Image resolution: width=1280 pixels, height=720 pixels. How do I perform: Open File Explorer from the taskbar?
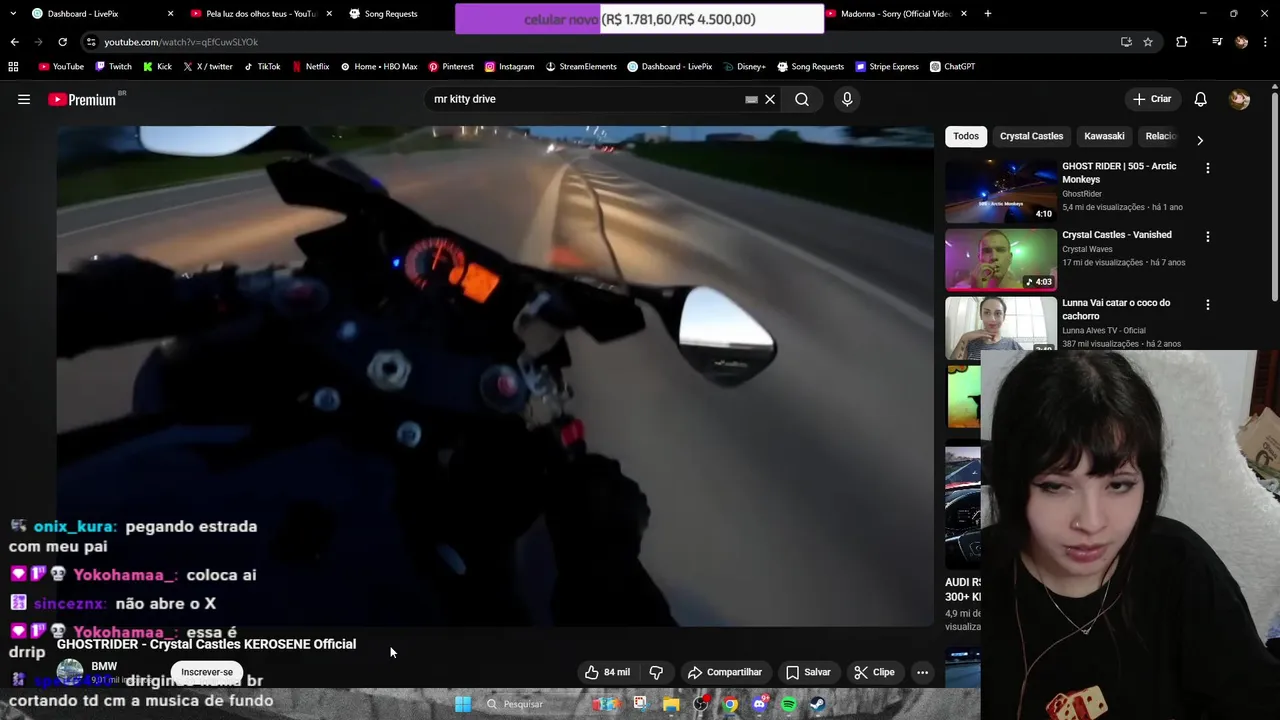[671, 704]
